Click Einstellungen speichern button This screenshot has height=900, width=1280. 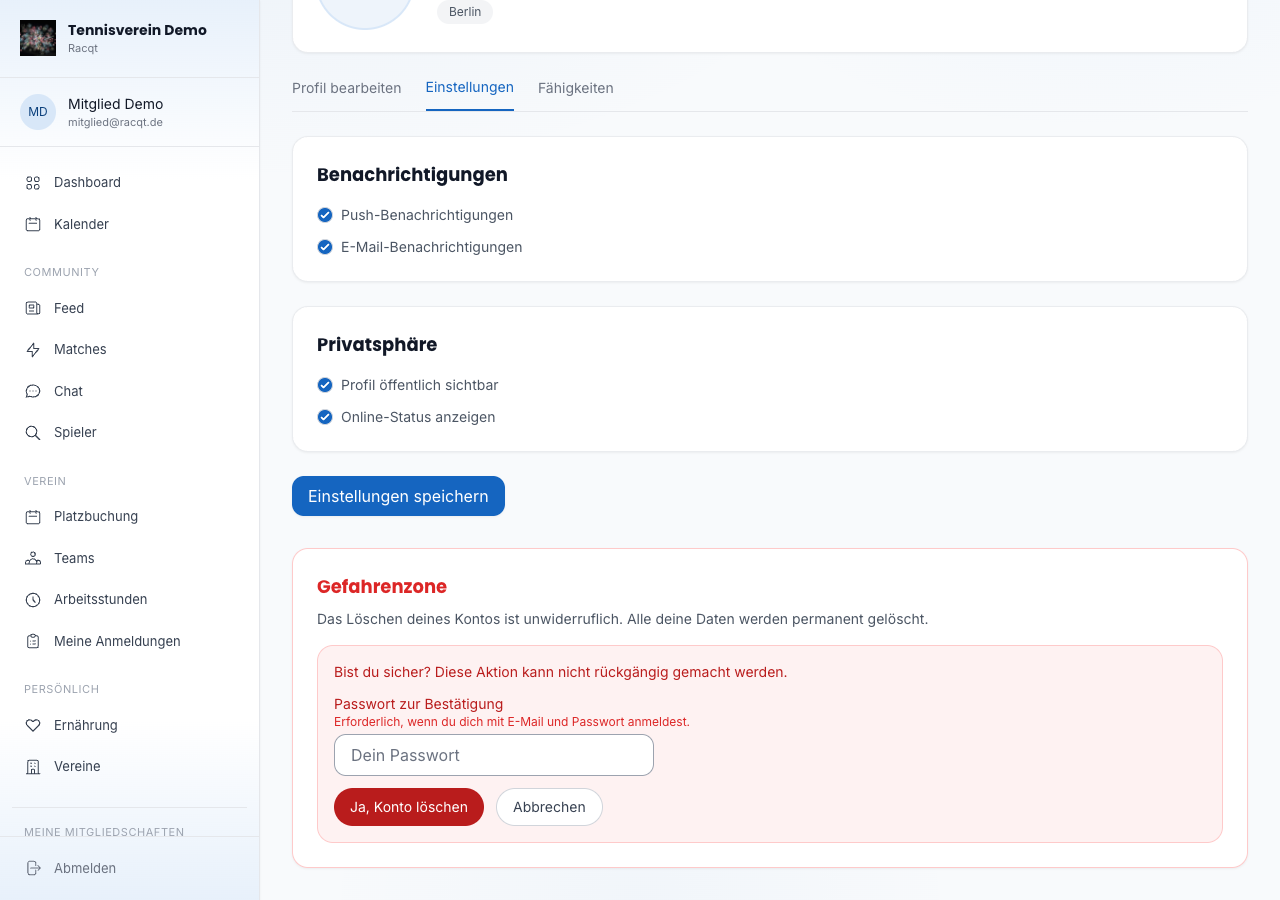coord(398,496)
